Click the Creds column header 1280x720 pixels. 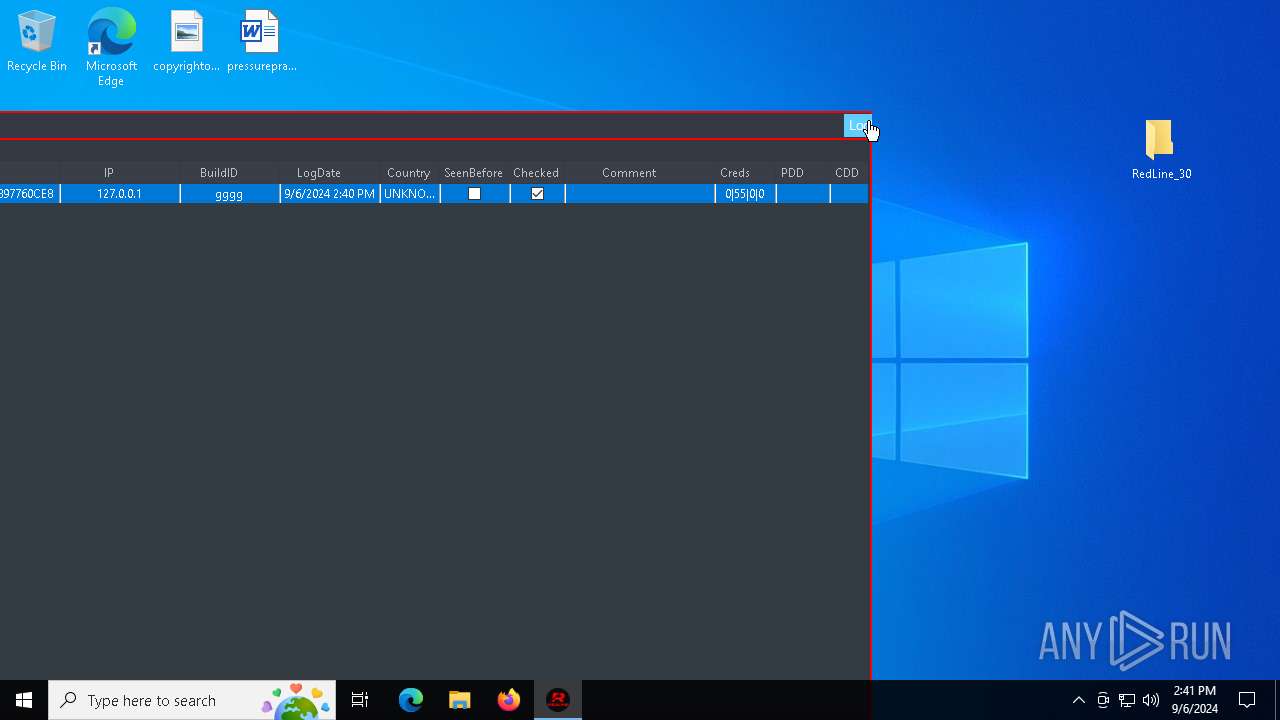735,173
